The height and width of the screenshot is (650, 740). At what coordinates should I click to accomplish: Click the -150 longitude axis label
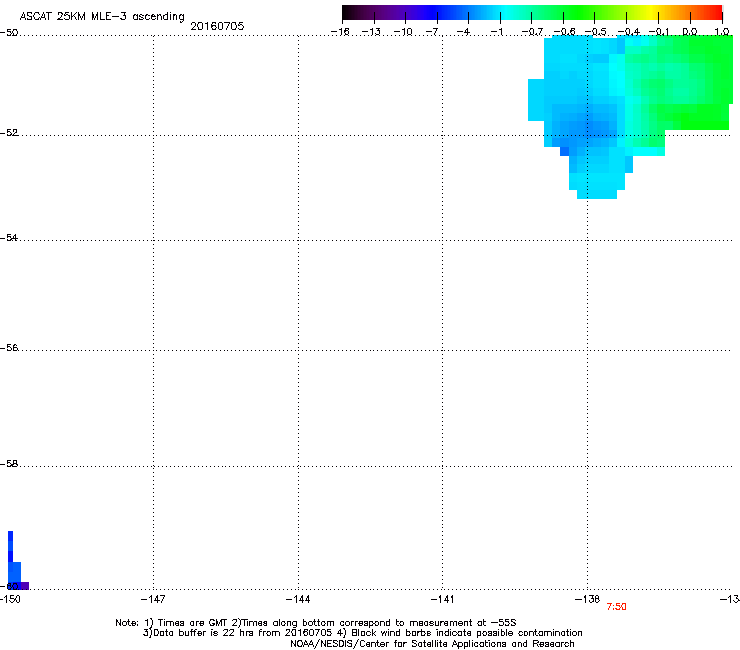10,599
